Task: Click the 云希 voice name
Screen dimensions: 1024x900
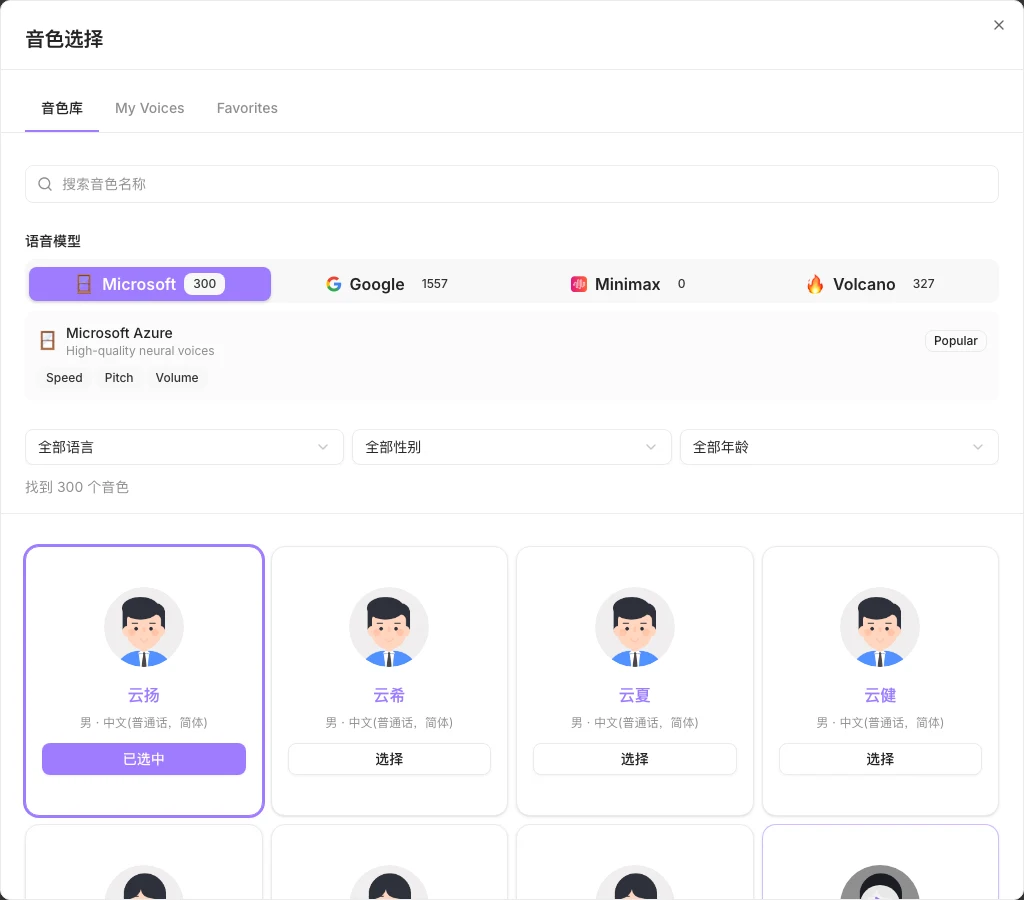Action: (389, 696)
